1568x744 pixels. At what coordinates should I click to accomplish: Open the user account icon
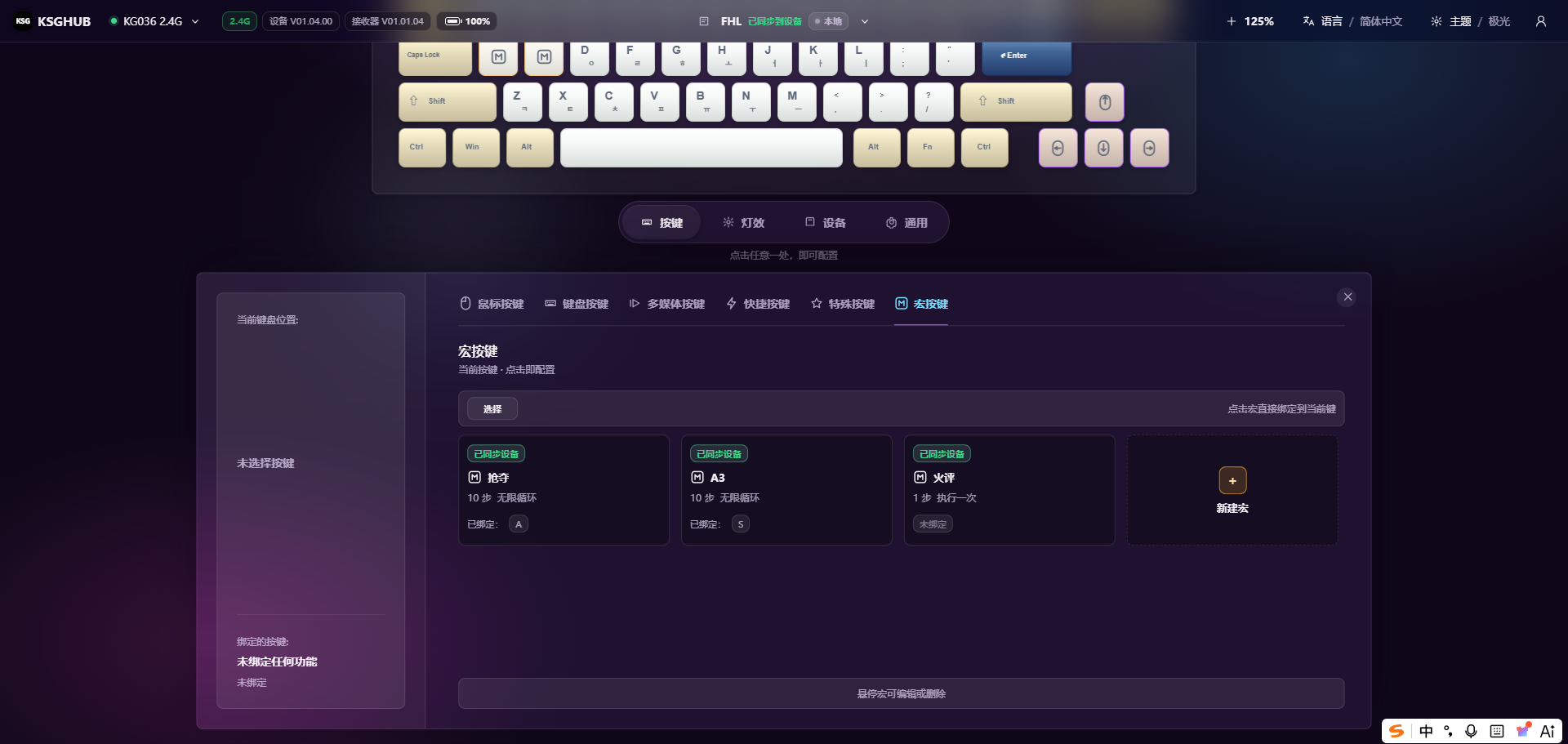coord(1541,21)
